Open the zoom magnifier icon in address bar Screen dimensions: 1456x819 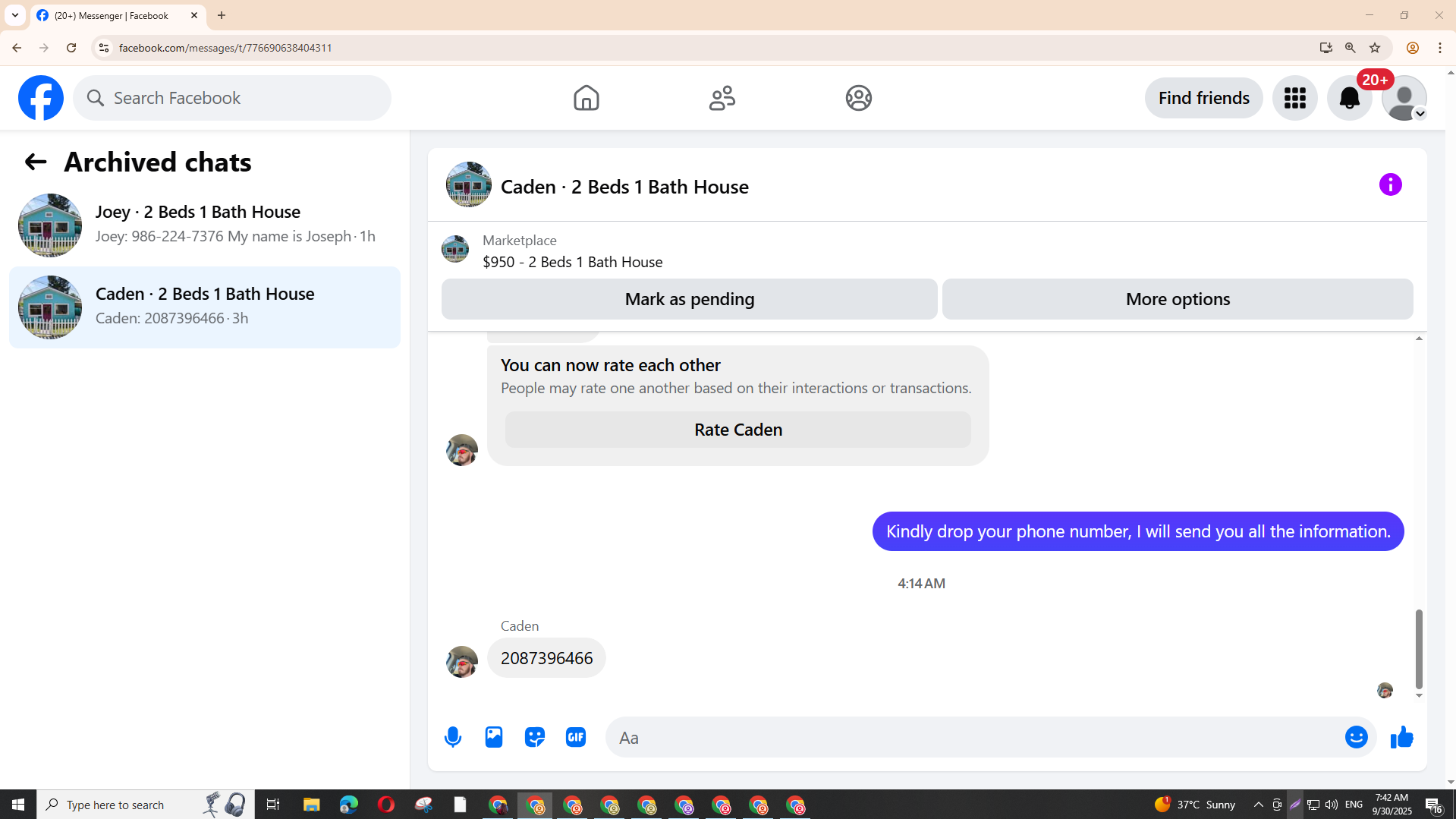click(x=1350, y=48)
